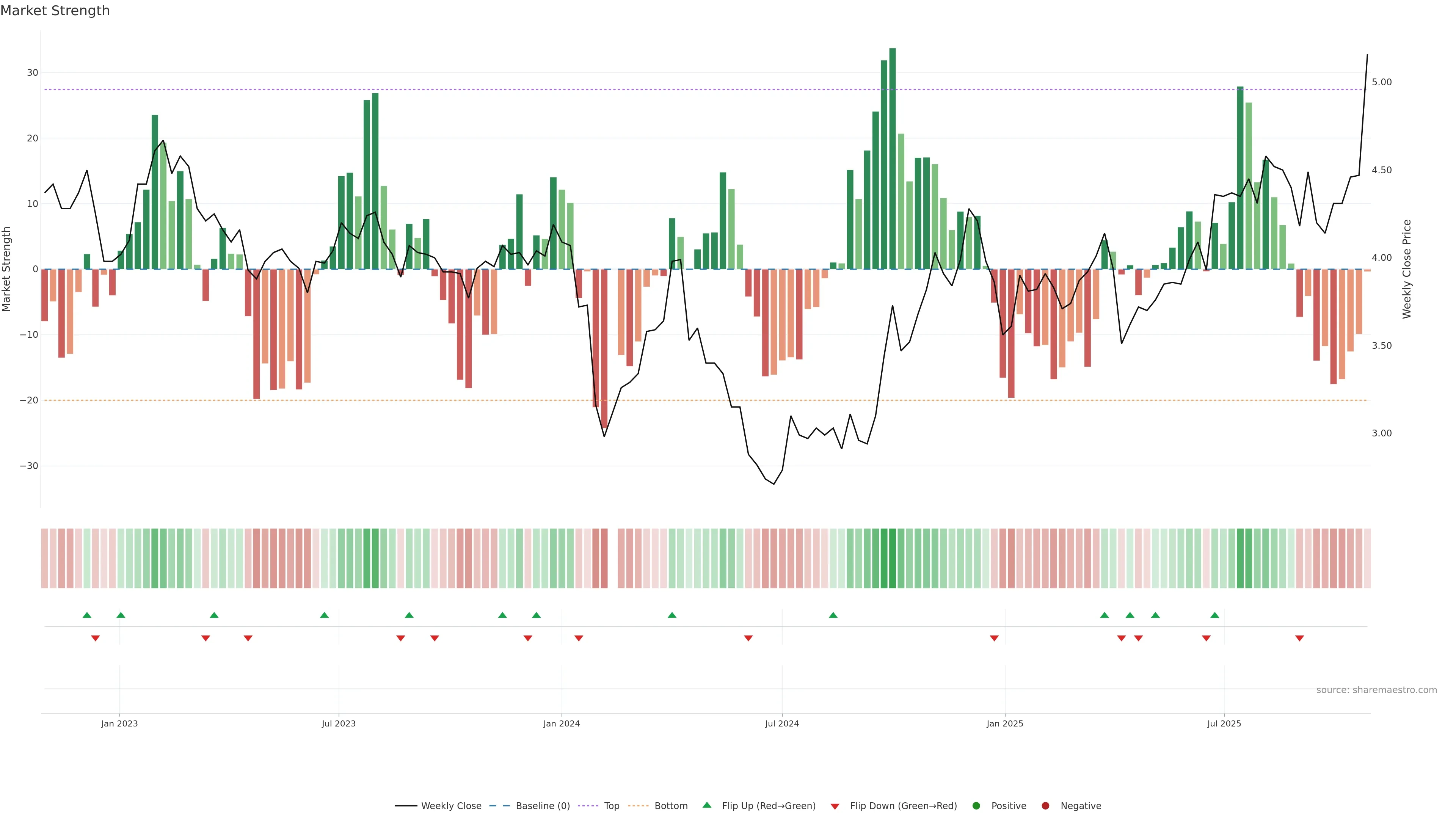
Task: Click the last red flip-down triangle marker
Action: pos(1299,638)
